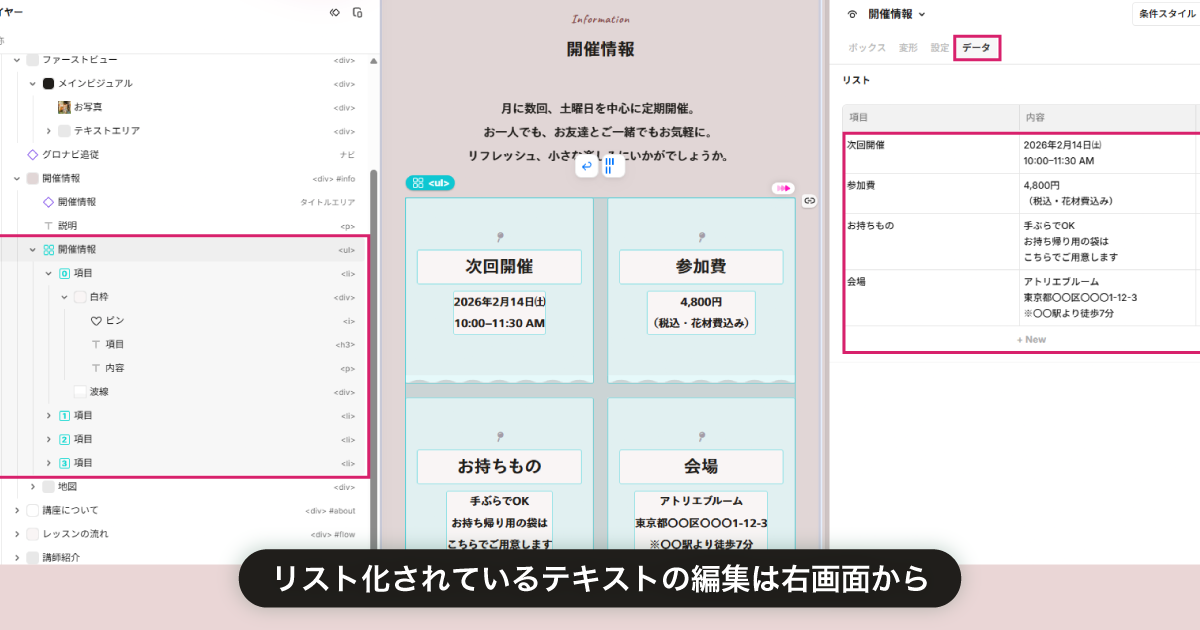
Task: Click the duplicate icon atop the layers panel
Action: click(x=358, y=12)
